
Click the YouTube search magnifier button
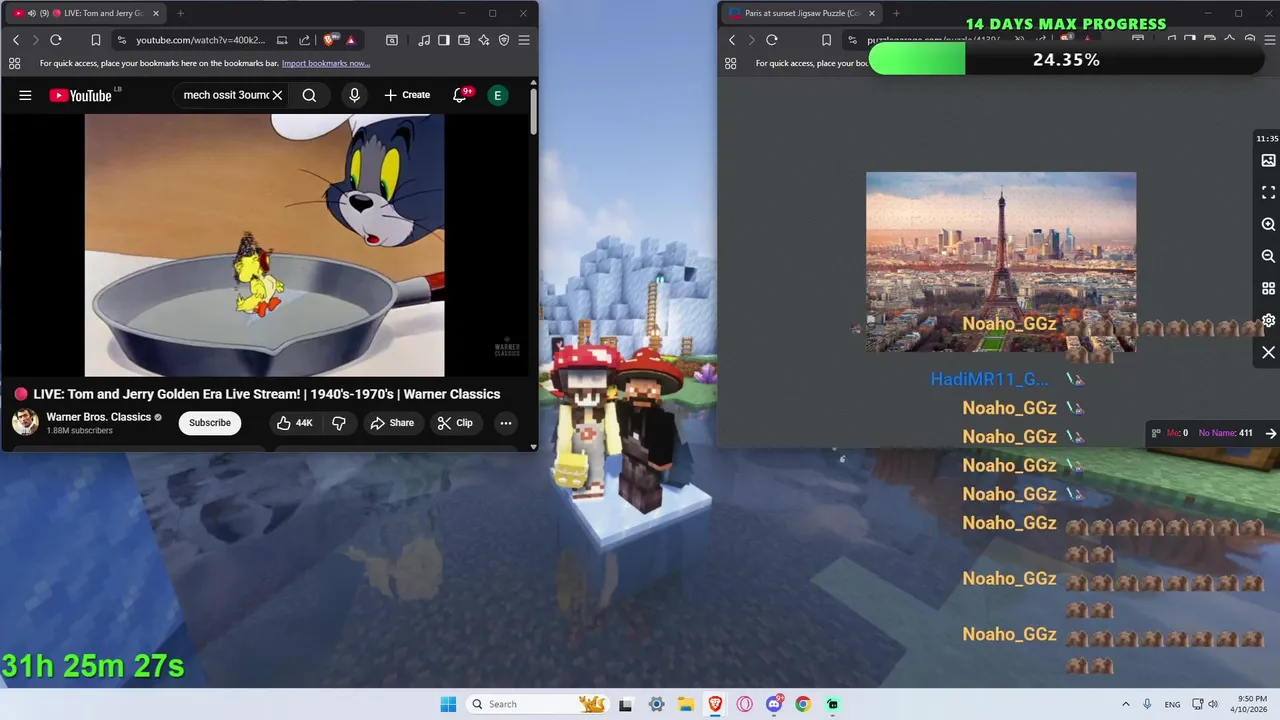(310, 95)
